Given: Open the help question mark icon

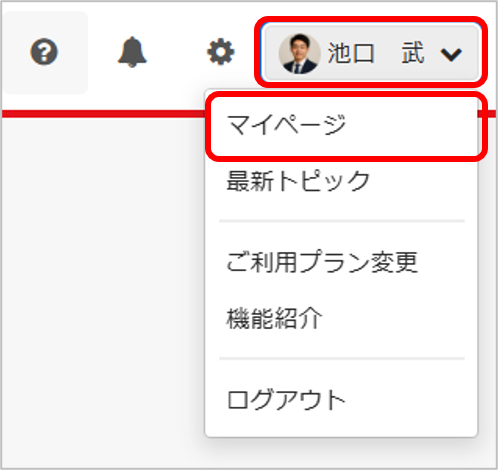Looking at the screenshot, I should (44, 52).
